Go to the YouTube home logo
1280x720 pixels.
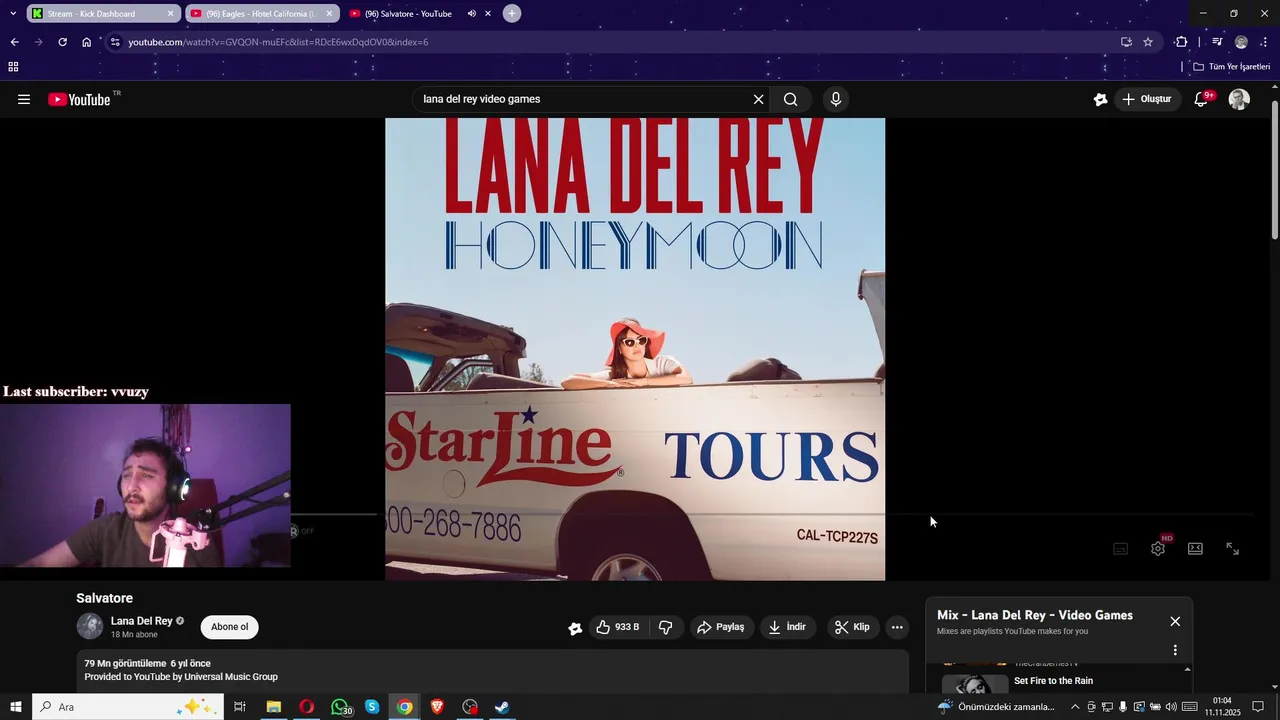pyautogui.click(x=79, y=99)
